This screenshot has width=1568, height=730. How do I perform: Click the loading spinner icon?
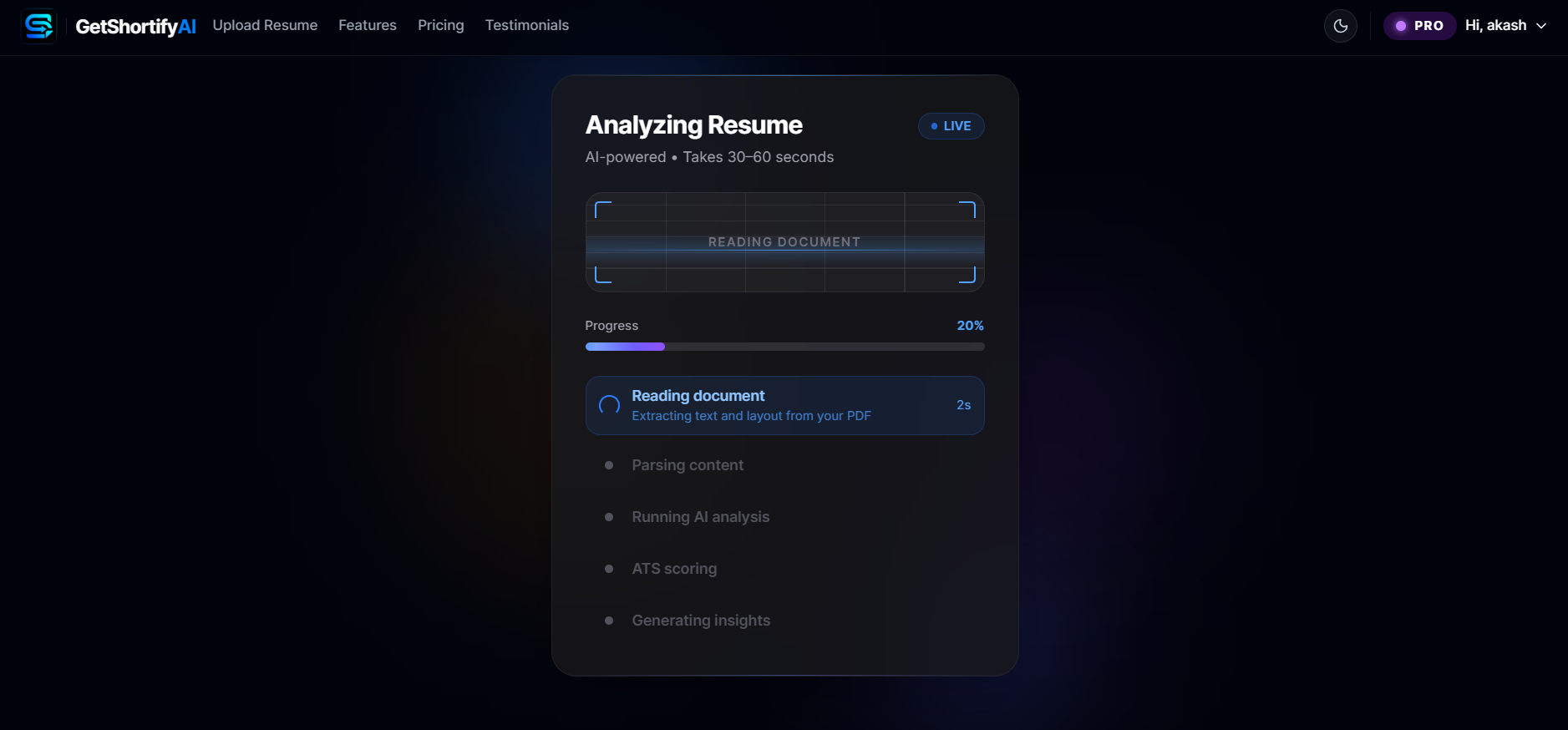[x=610, y=406]
